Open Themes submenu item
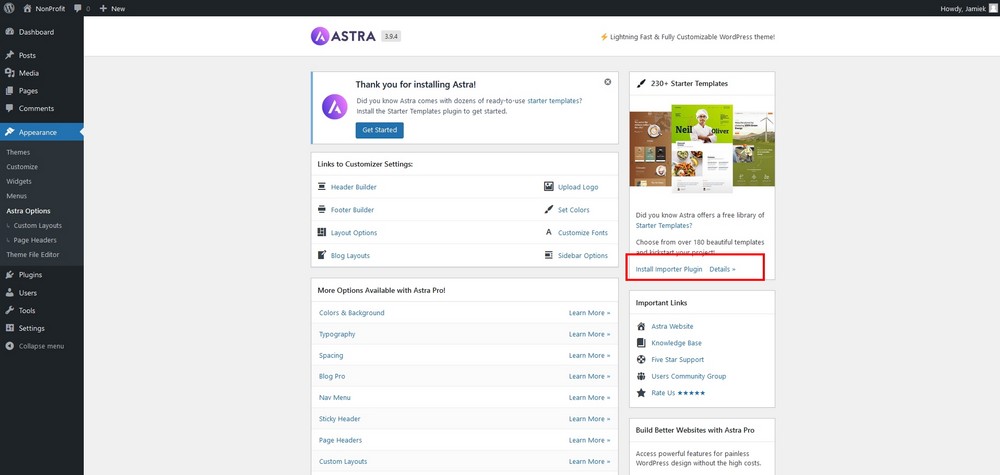This screenshot has width=1000, height=475. pyautogui.click(x=18, y=152)
